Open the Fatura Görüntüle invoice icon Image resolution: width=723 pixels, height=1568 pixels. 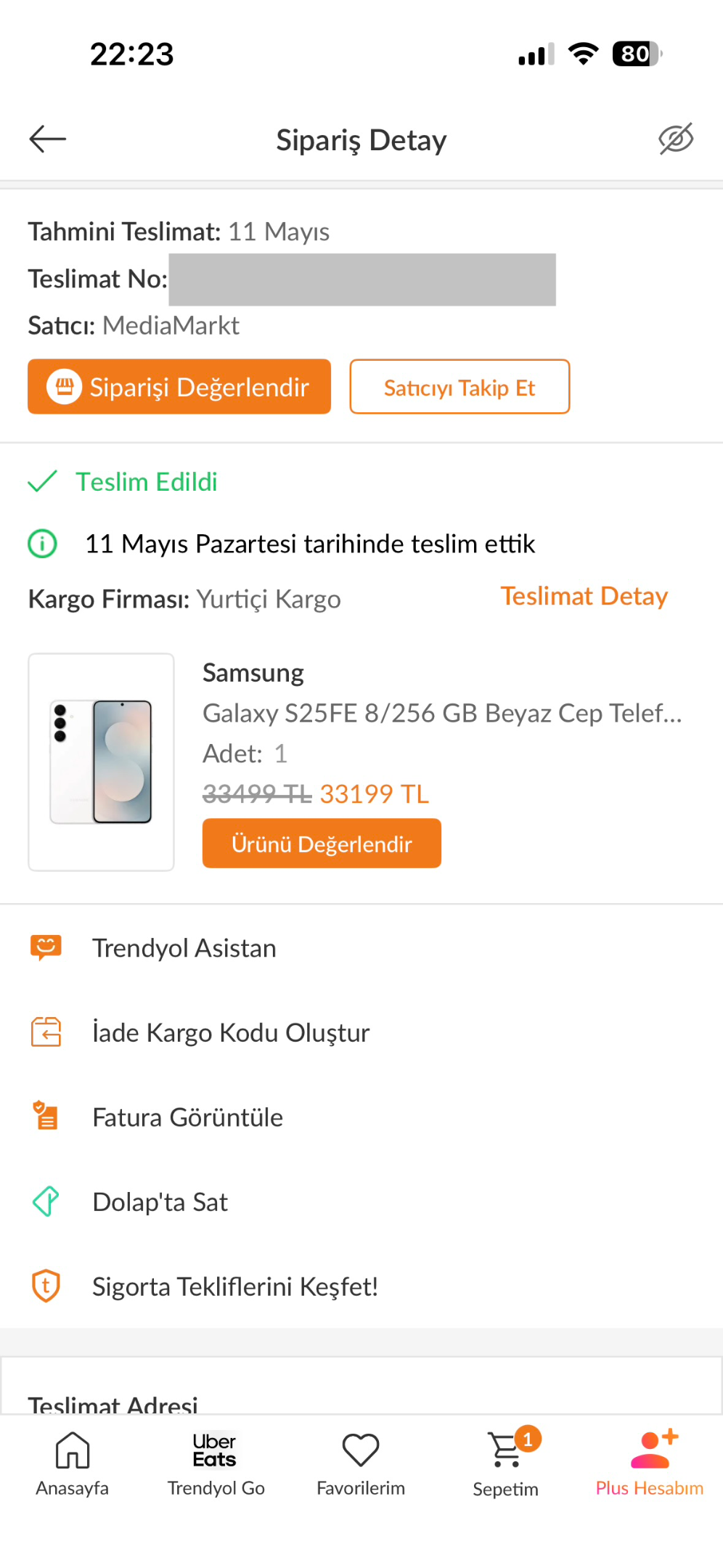coord(46,1116)
